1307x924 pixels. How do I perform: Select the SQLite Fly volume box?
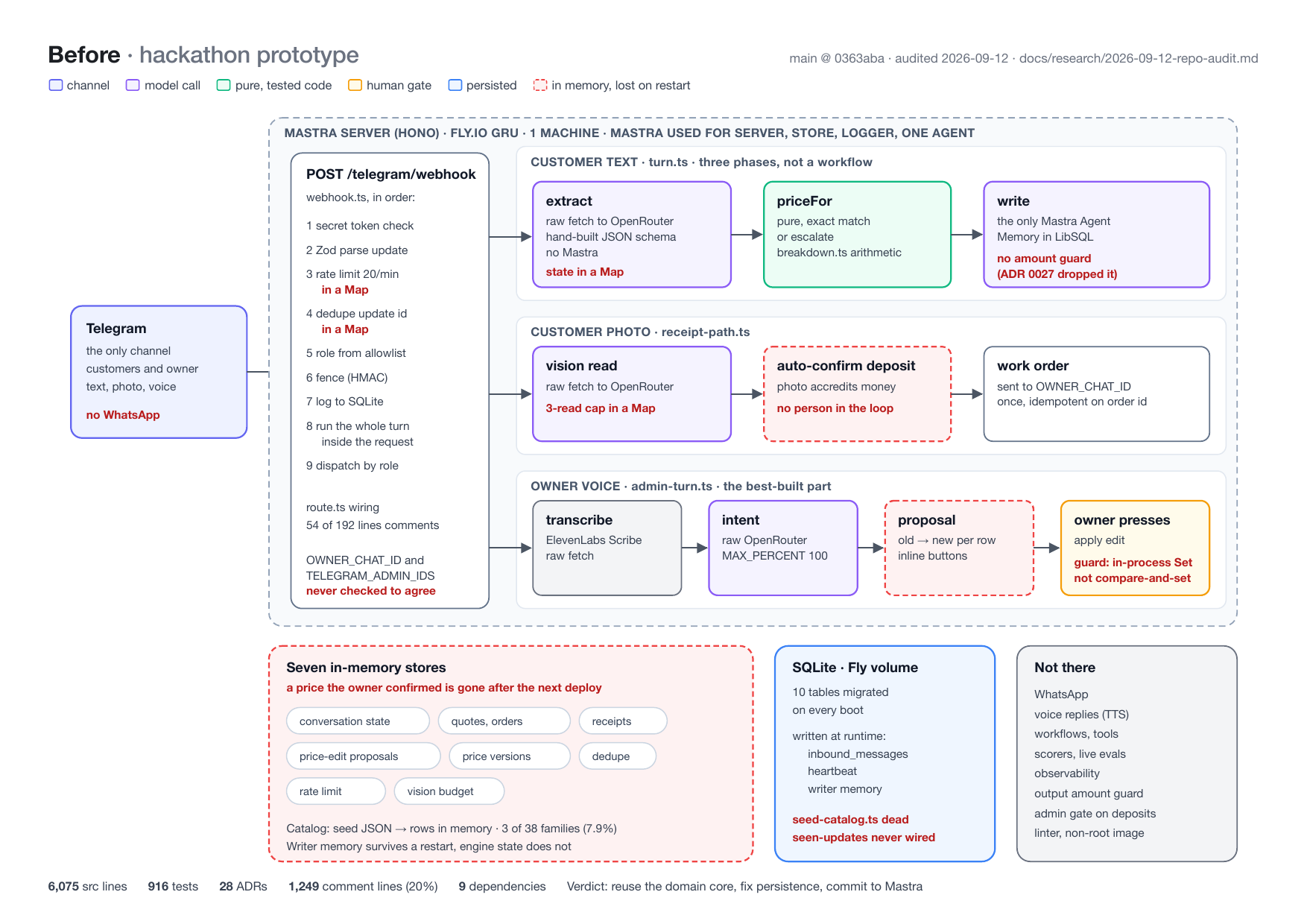(x=884, y=753)
